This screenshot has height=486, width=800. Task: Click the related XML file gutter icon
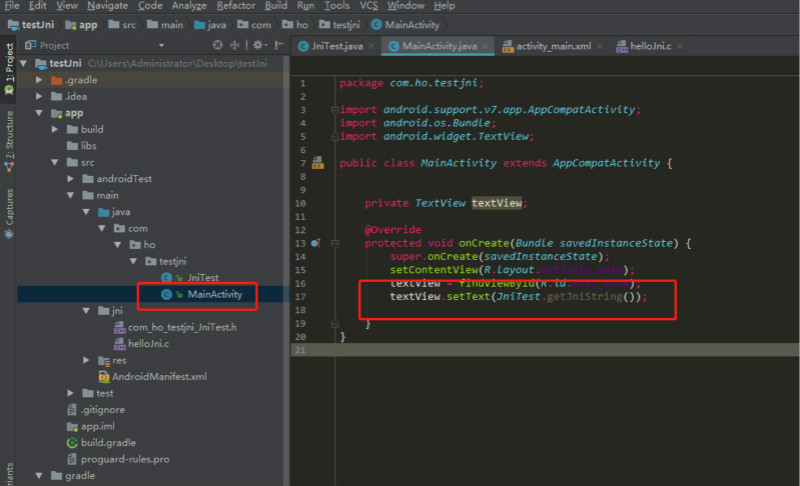click(318, 163)
